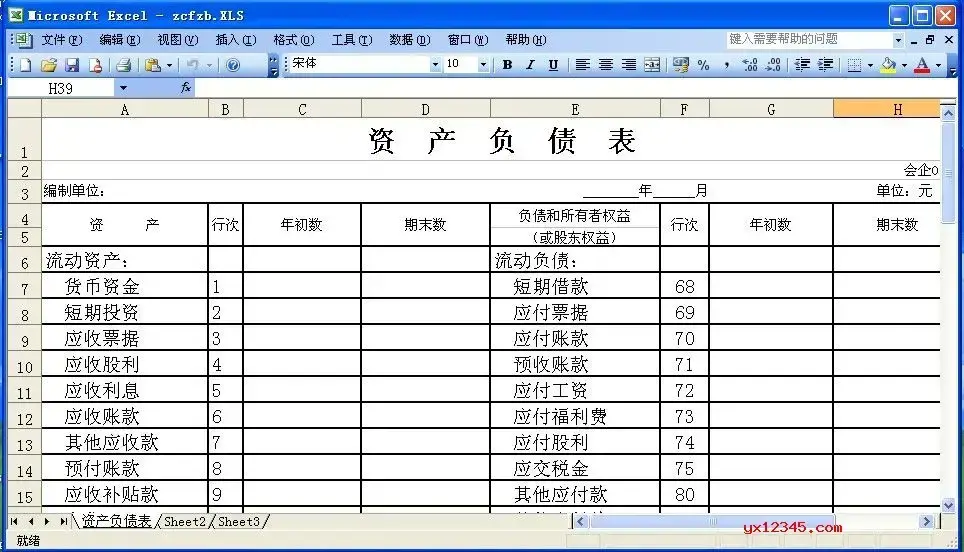
Task: Open the 编辑(E) menu
Action: point(120,40)
